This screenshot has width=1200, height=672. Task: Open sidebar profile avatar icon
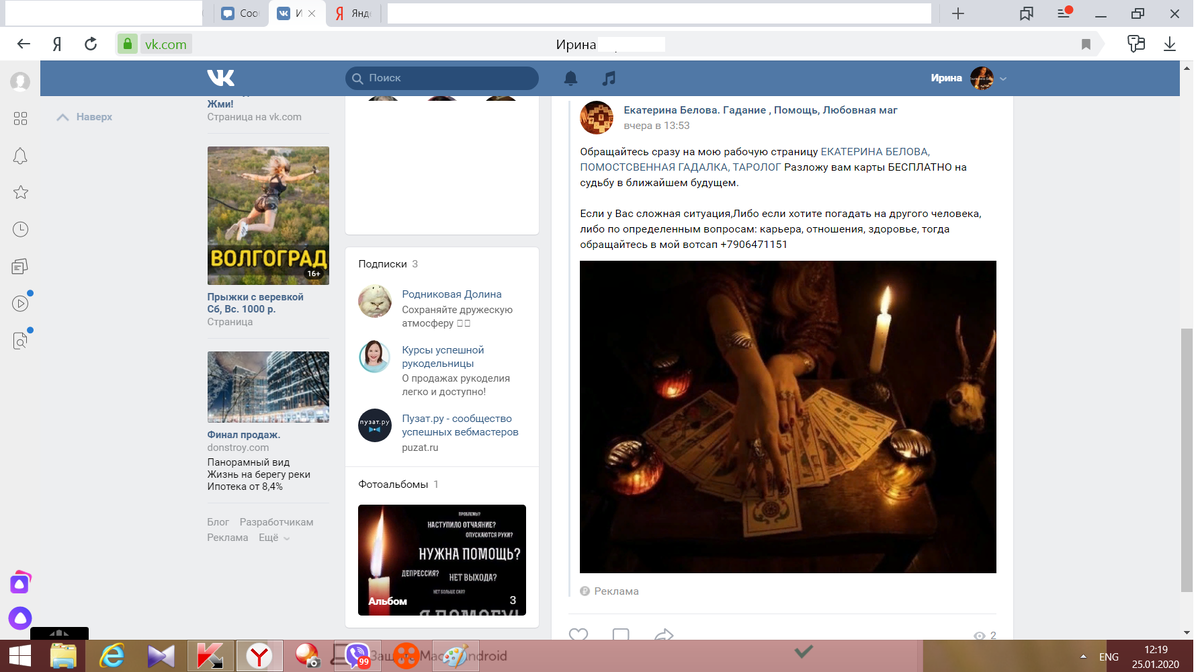pos(20,81)
